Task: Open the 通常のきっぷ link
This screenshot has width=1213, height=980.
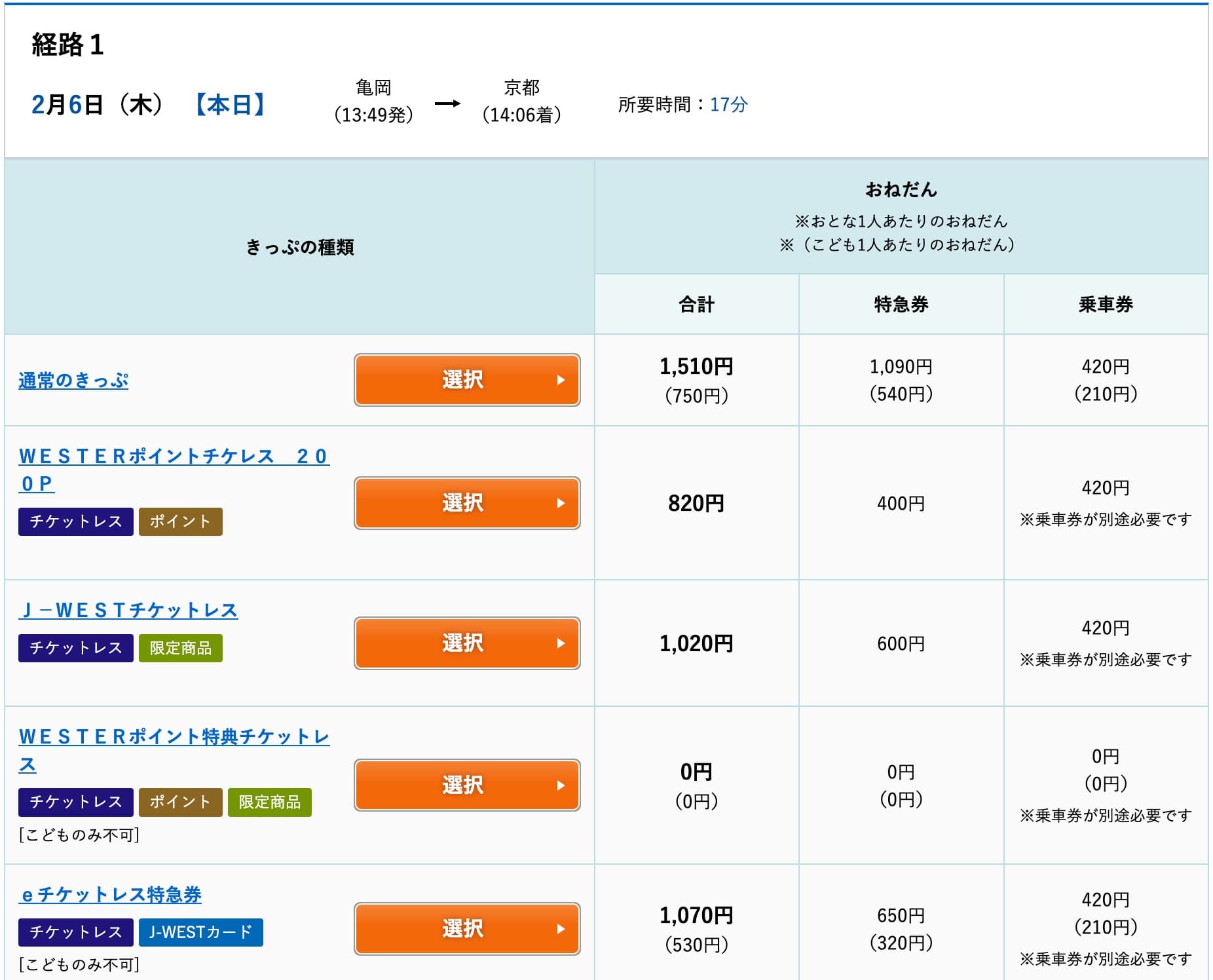Action: point(73,381)
